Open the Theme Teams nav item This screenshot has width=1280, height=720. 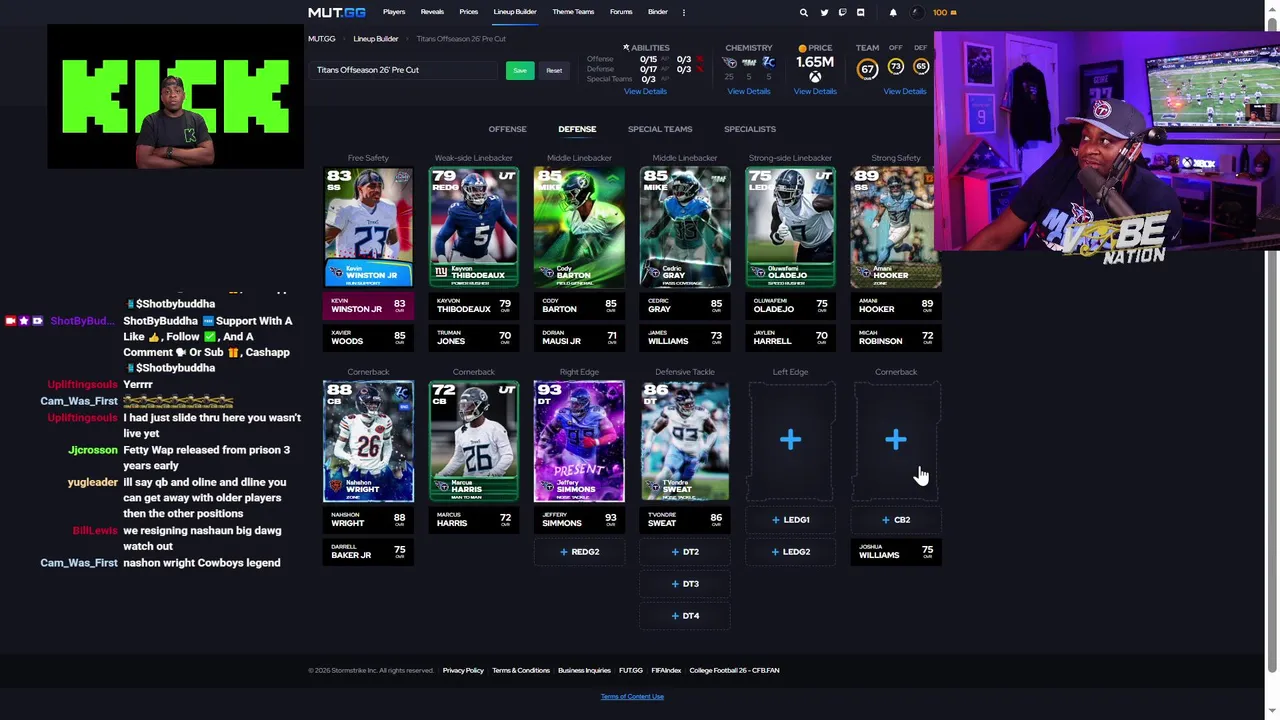click(573, 12)
